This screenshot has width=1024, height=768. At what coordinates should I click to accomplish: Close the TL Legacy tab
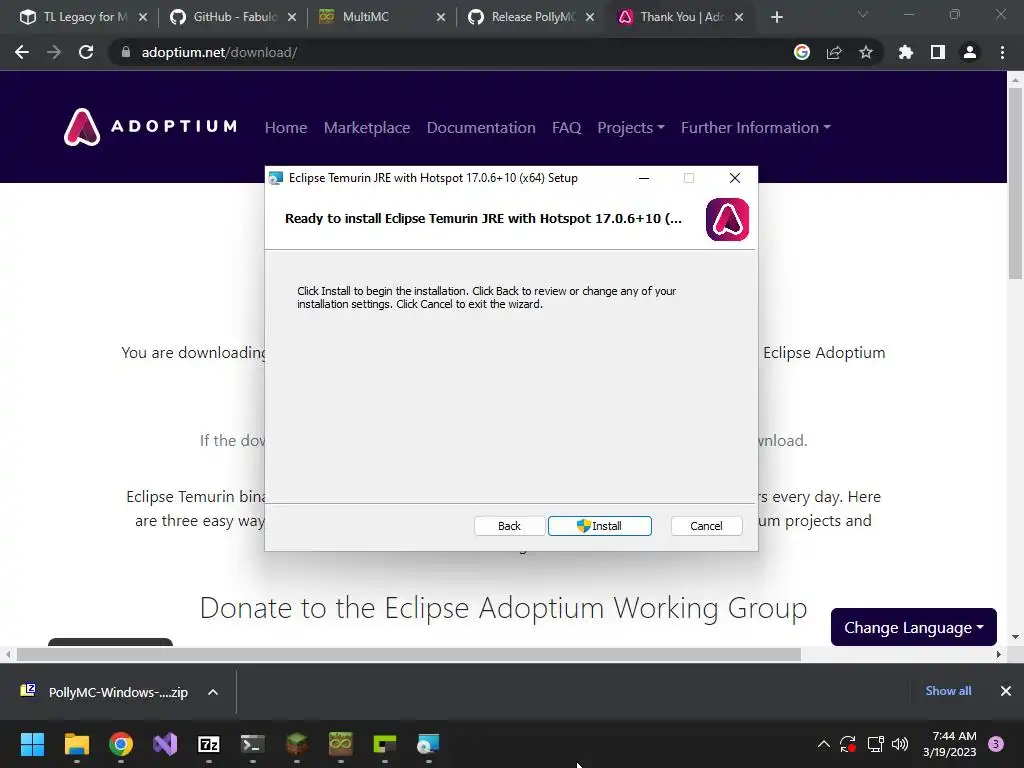[x=143, y=17]
